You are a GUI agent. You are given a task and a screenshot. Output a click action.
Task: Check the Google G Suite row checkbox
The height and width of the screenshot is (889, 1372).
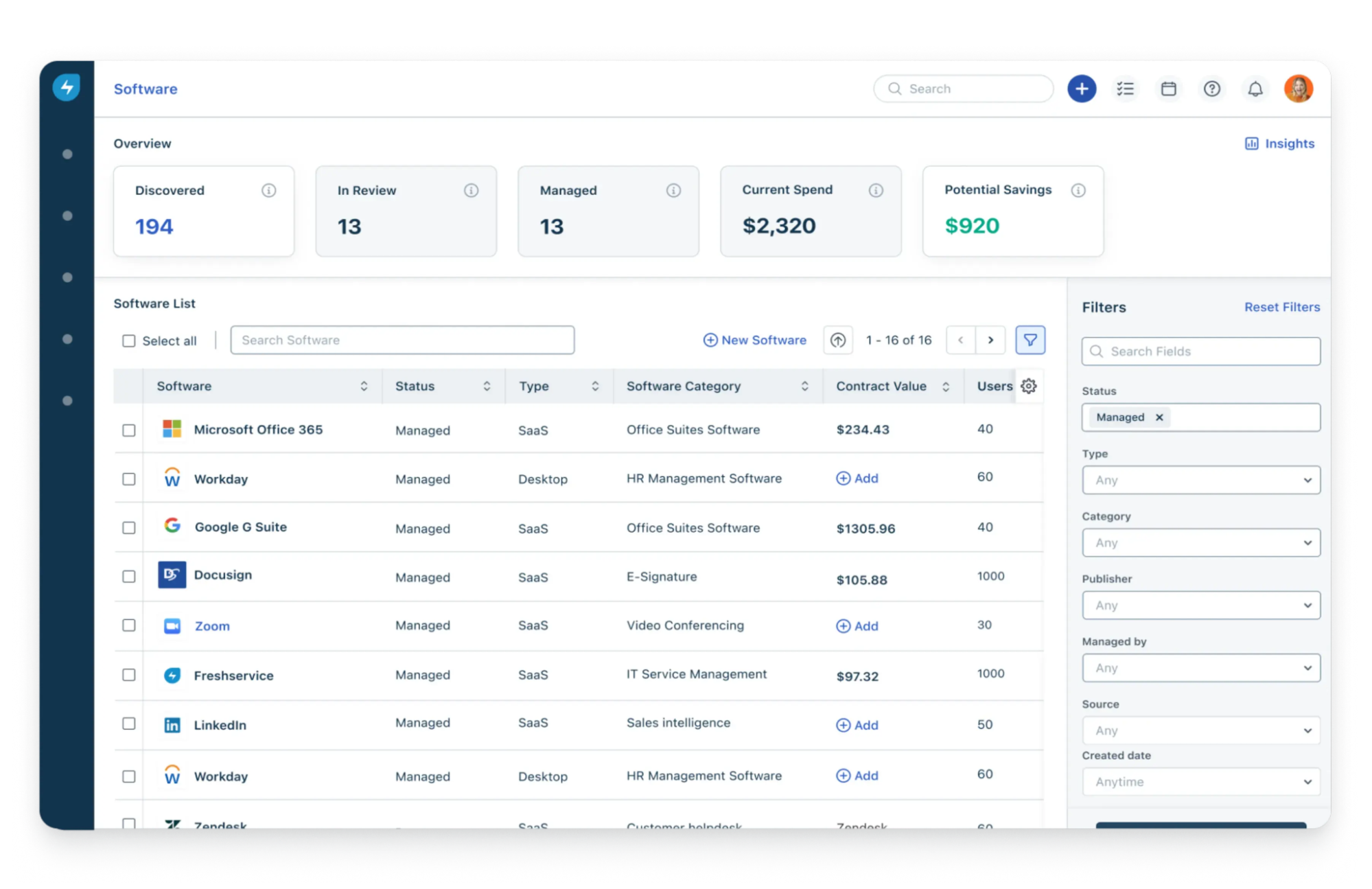(x=129, y=528)
